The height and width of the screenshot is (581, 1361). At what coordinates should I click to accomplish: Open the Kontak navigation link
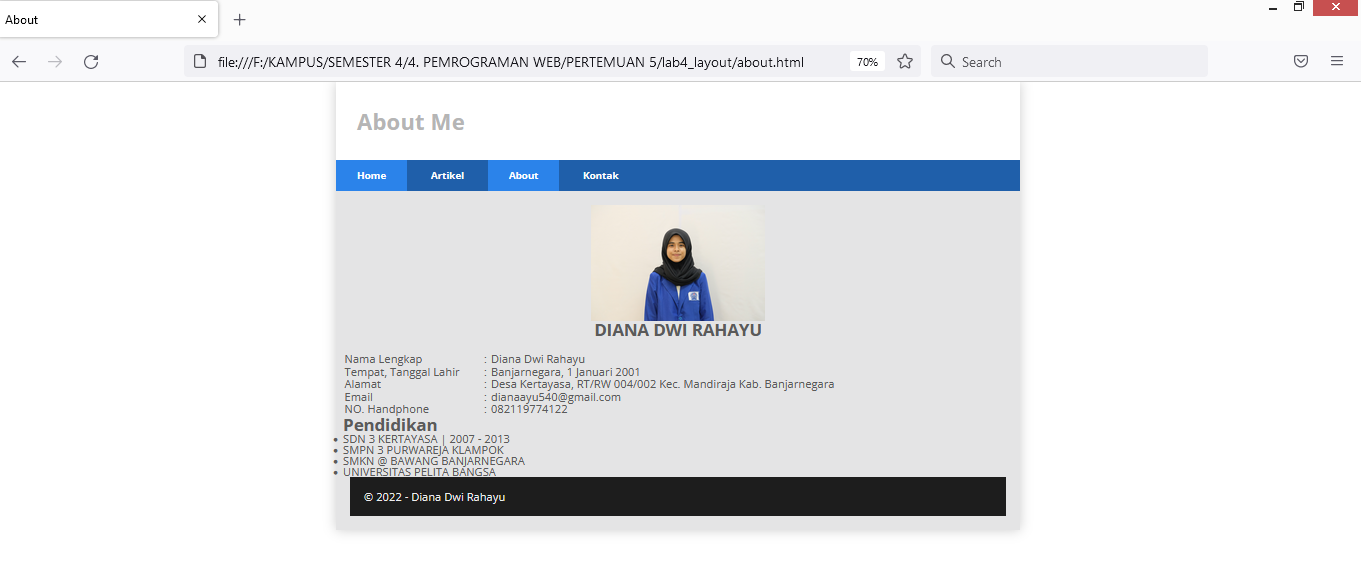[601, 176]
